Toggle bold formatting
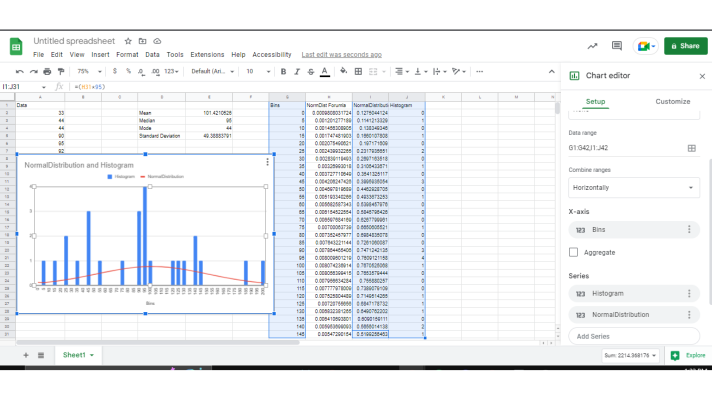The height and width of the screenshot is (400, 712). pyautogui.click(x=283, y=71)
